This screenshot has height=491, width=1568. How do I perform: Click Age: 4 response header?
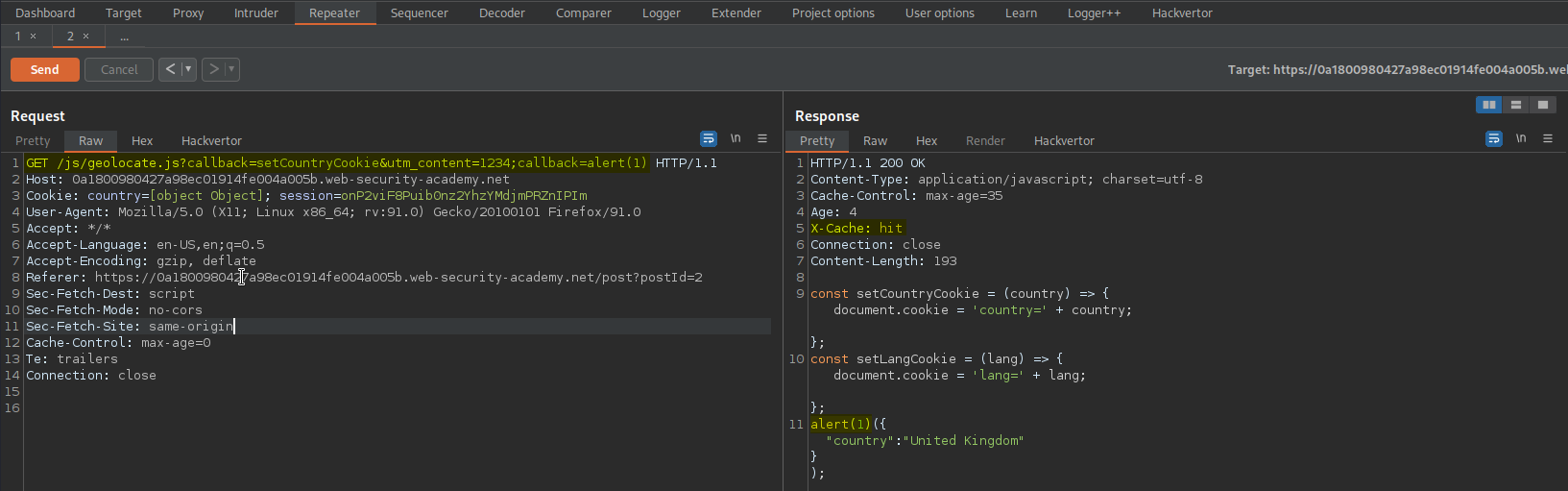point(833,212)
